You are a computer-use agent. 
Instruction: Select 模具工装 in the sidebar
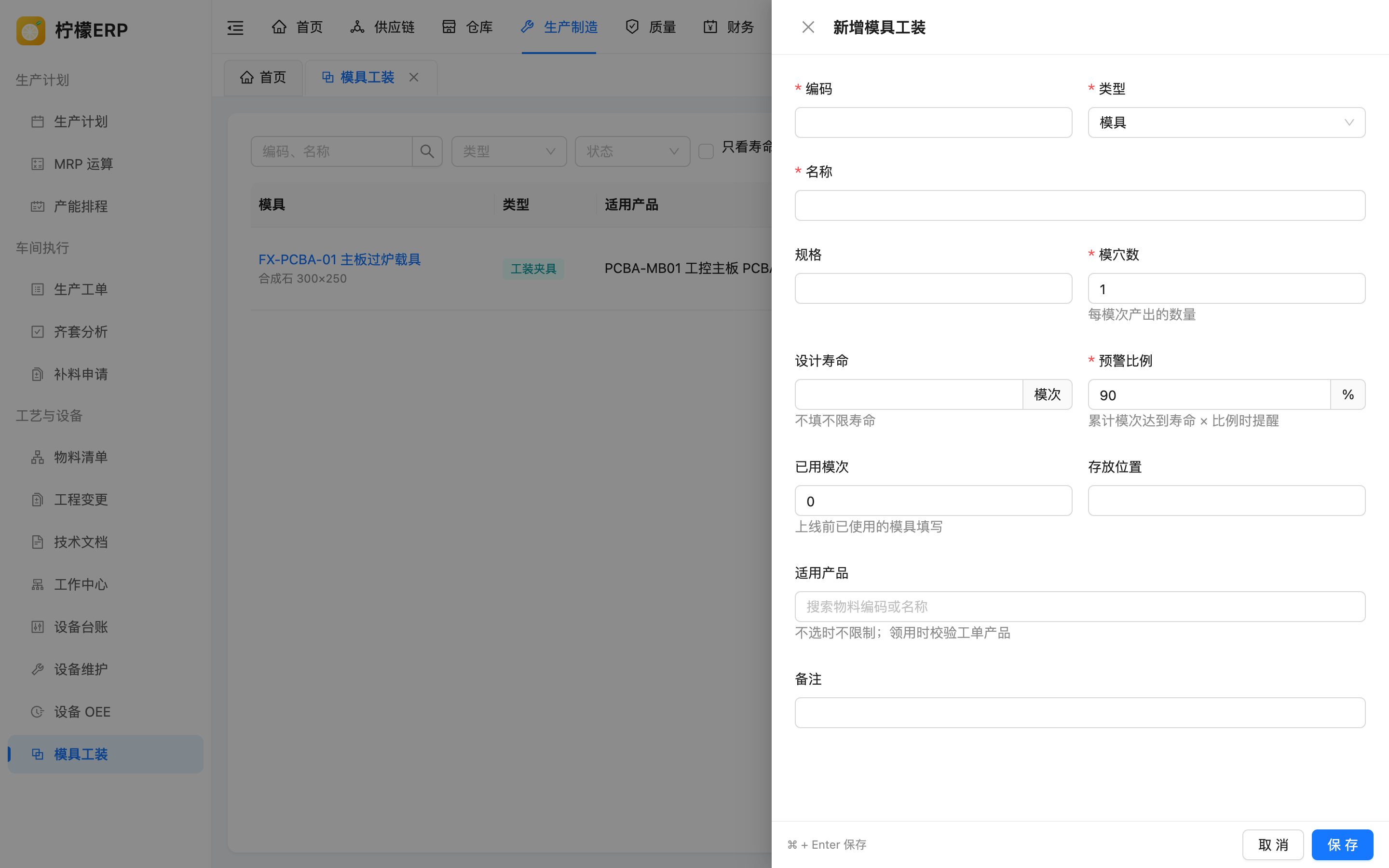coord(106,754)
